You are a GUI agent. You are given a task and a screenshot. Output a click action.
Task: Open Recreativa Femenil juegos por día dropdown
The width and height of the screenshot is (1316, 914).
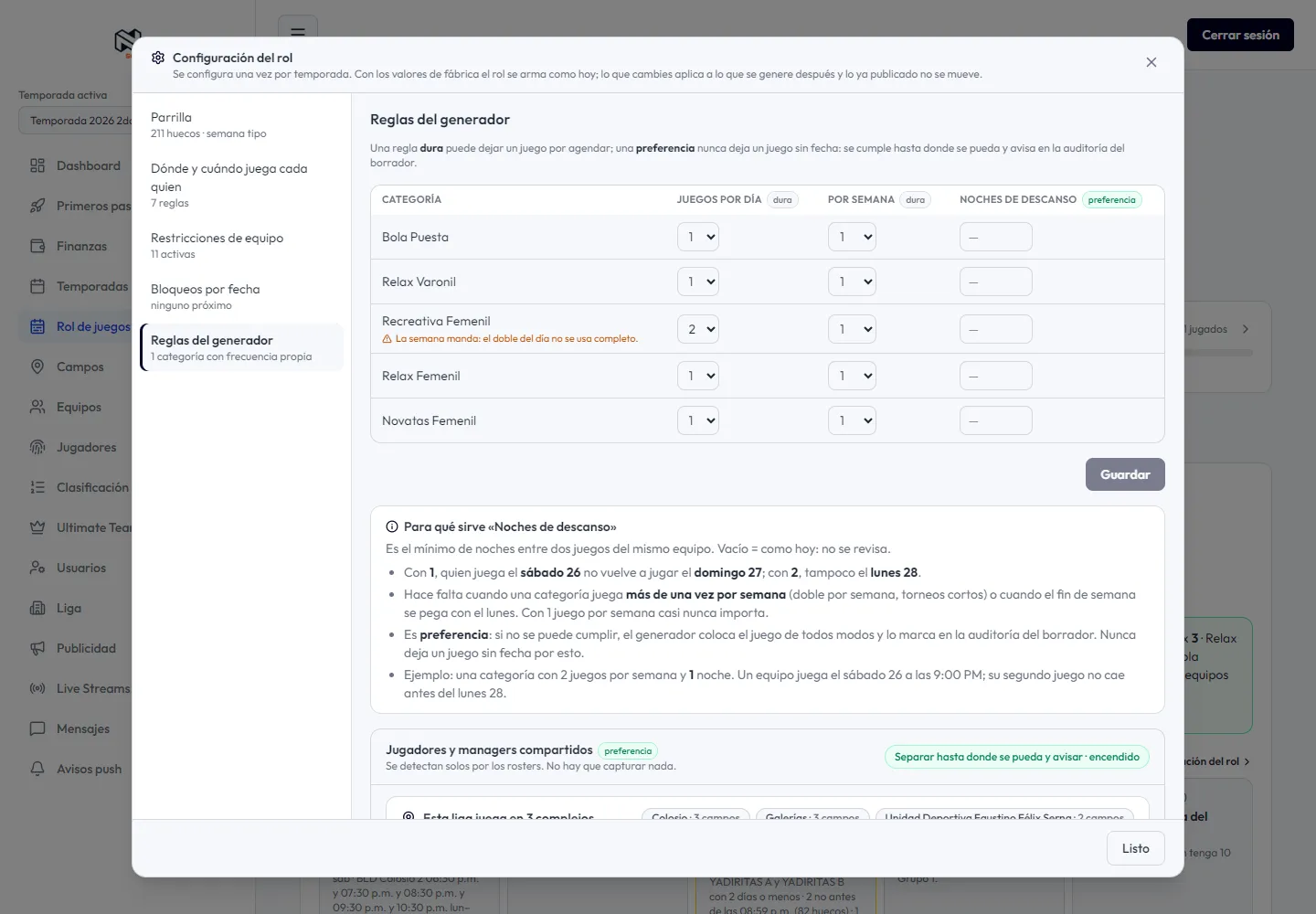(698, 329)
